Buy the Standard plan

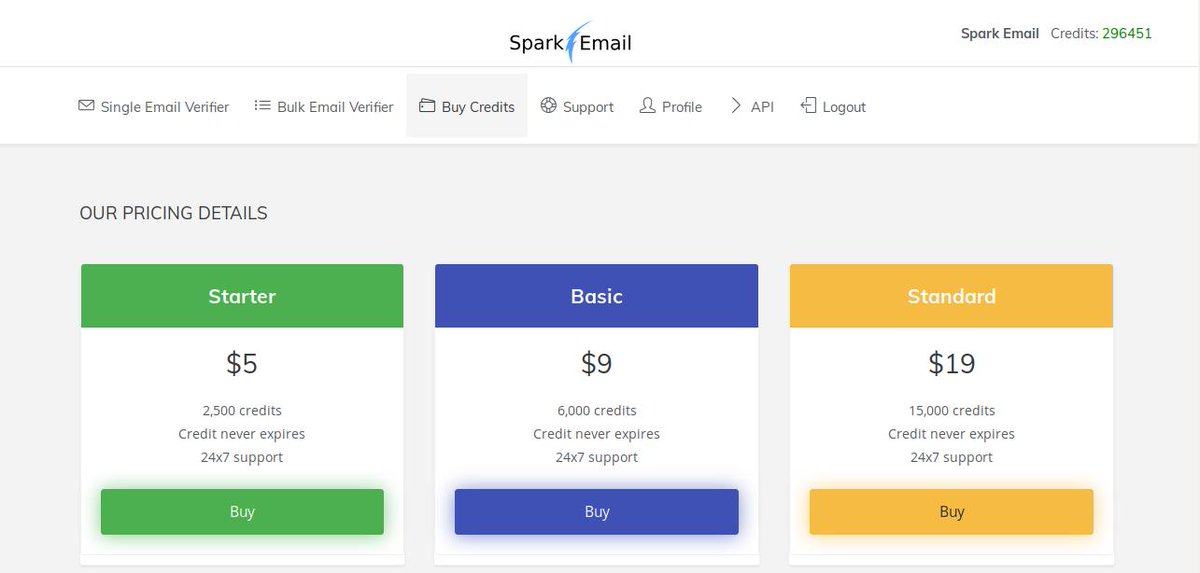click(951, 512)
